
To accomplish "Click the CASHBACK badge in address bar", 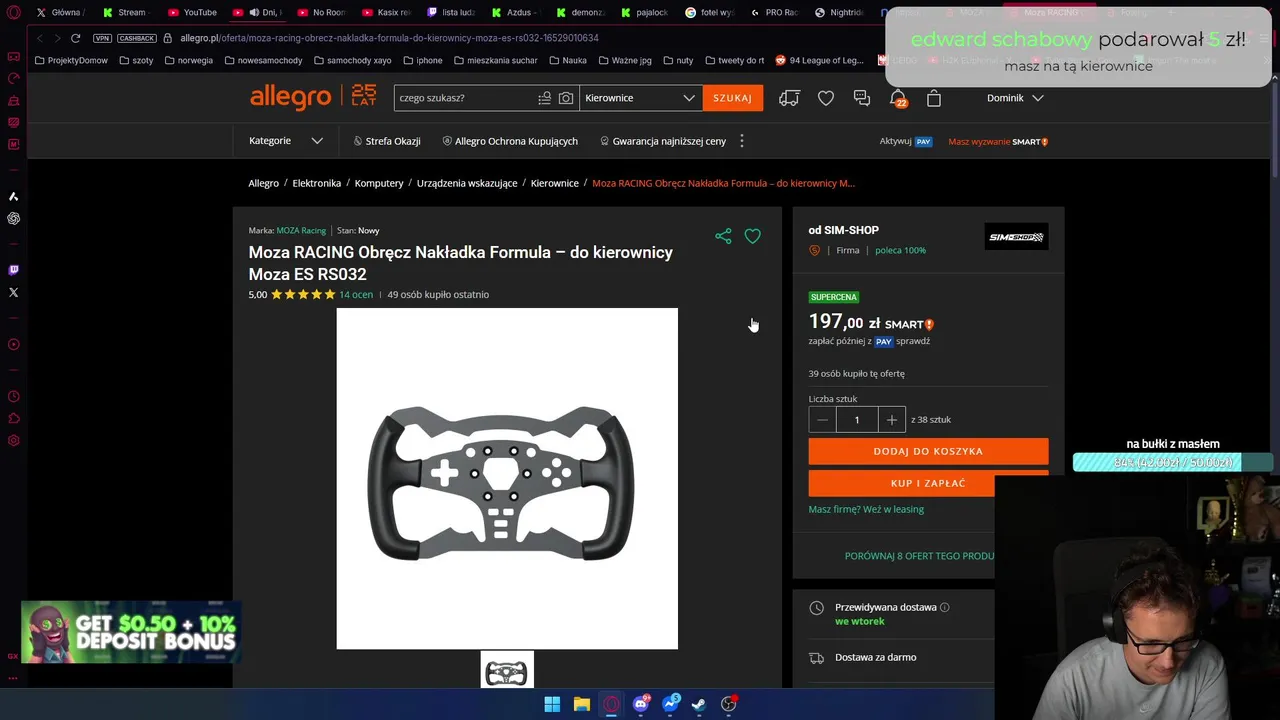I will coord(137,38).
